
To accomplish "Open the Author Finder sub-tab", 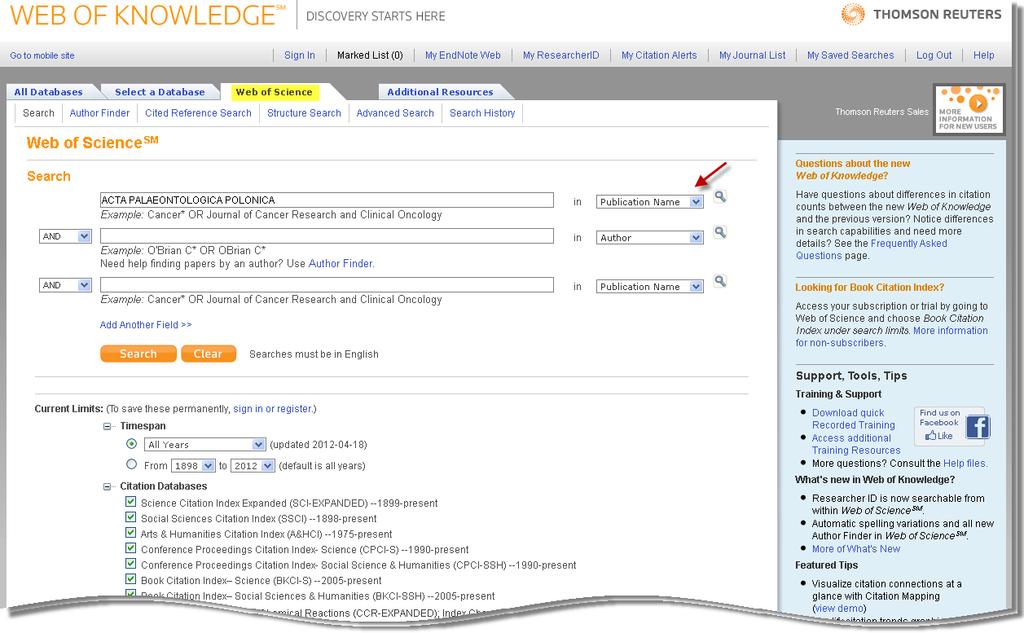I will [x=99, y=113].
